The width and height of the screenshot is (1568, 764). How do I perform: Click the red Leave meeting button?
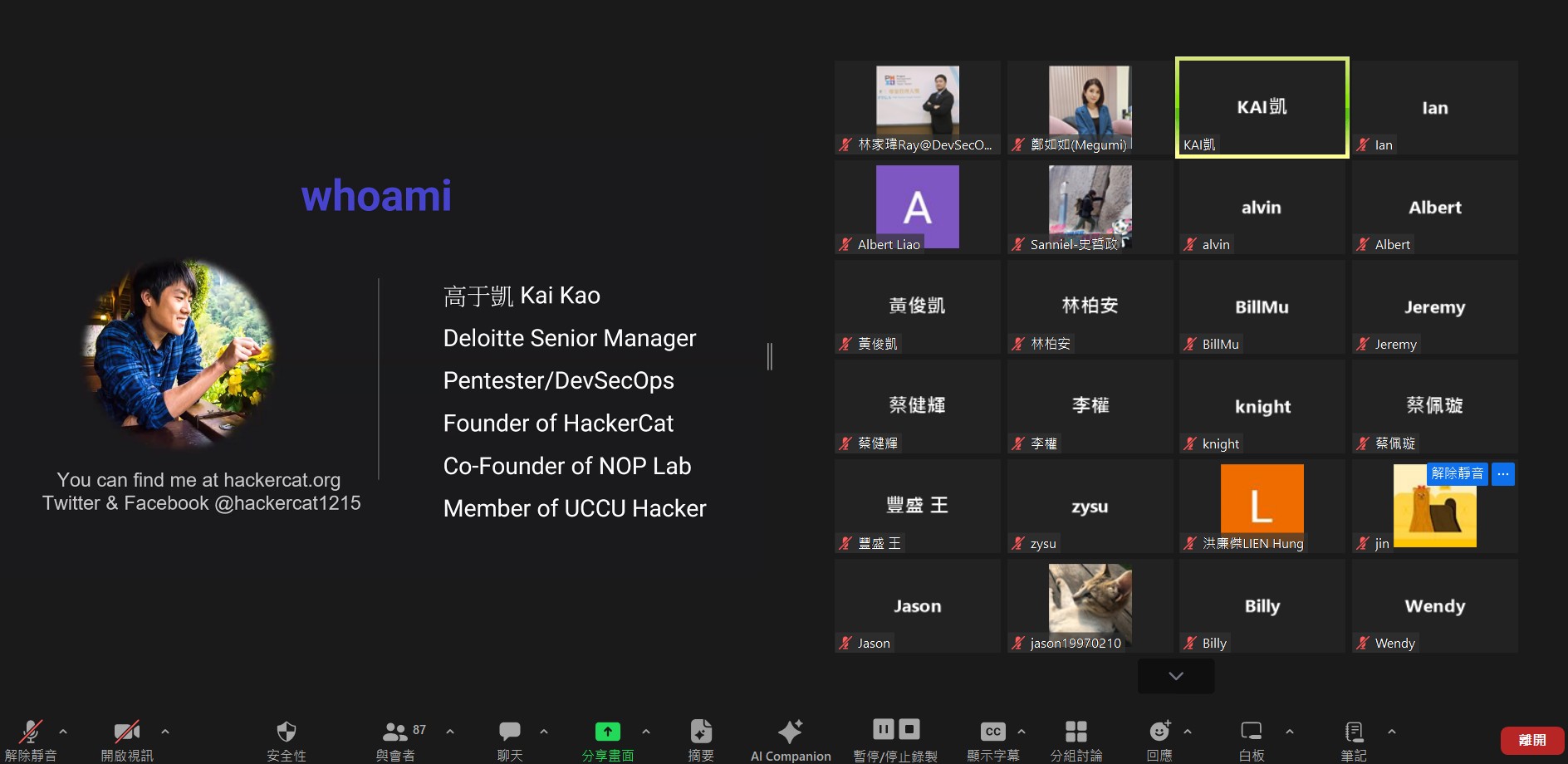point(1531,740)
